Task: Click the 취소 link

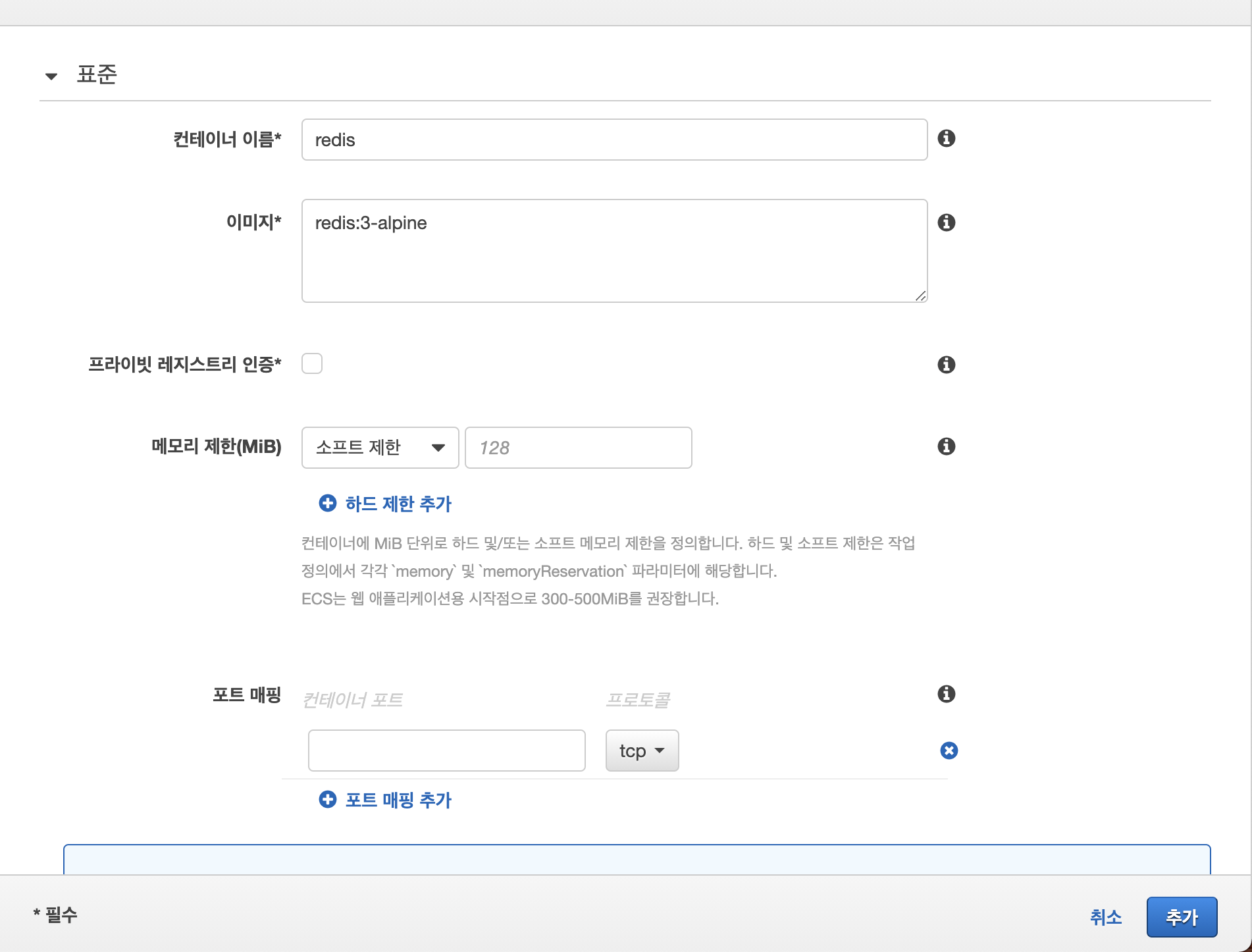Action: point(1106,917)
